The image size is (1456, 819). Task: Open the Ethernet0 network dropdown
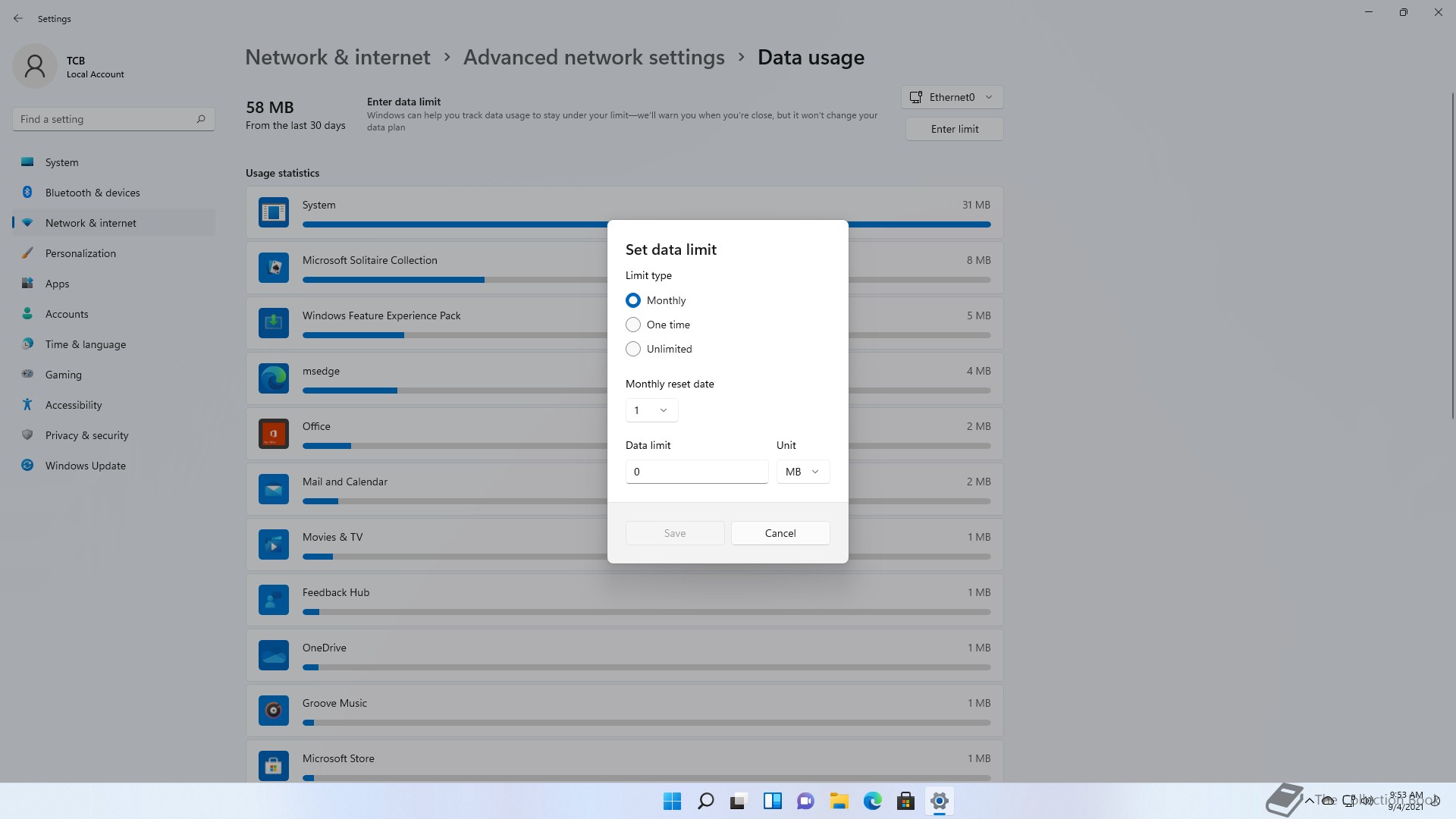tap(952, 97)
